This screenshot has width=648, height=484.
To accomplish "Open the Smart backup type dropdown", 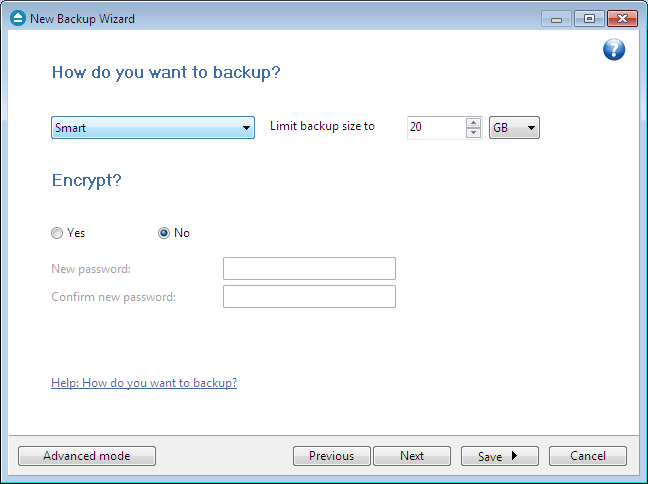I will tap(152, 127).
